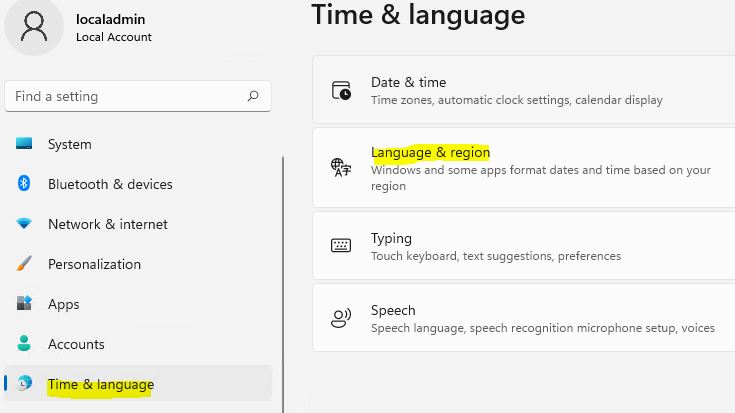Open the Language & region settings

click(x=524, y=167)
